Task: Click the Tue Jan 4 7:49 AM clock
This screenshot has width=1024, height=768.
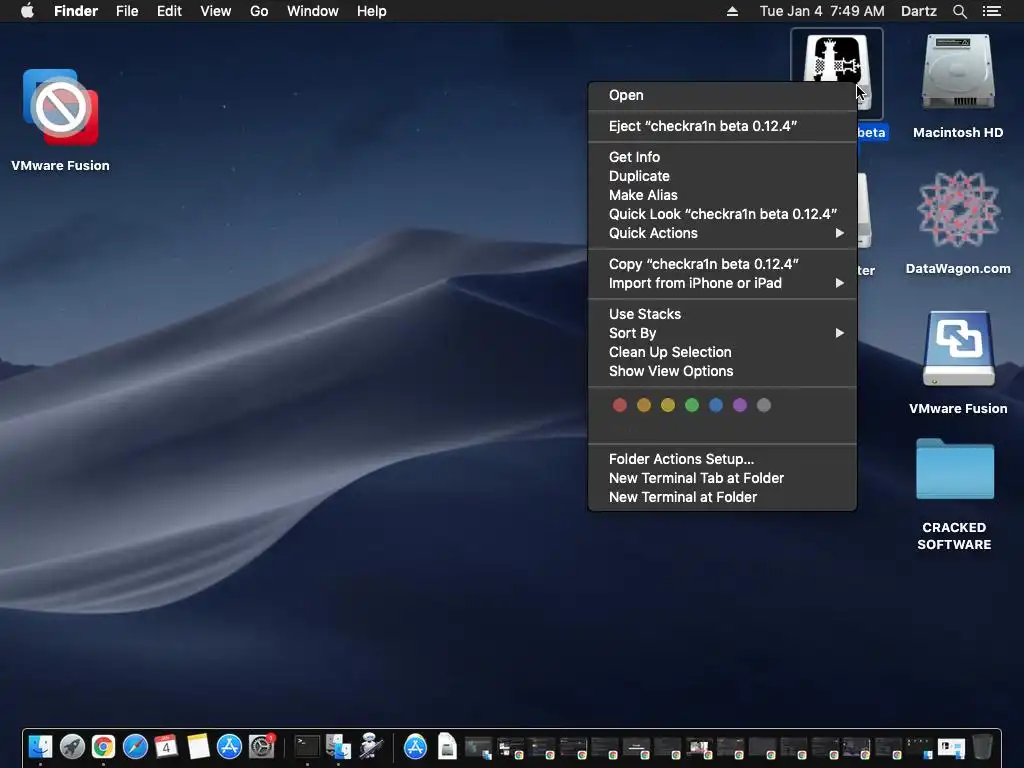Action: pyautogui.click(x=822, y=11)
